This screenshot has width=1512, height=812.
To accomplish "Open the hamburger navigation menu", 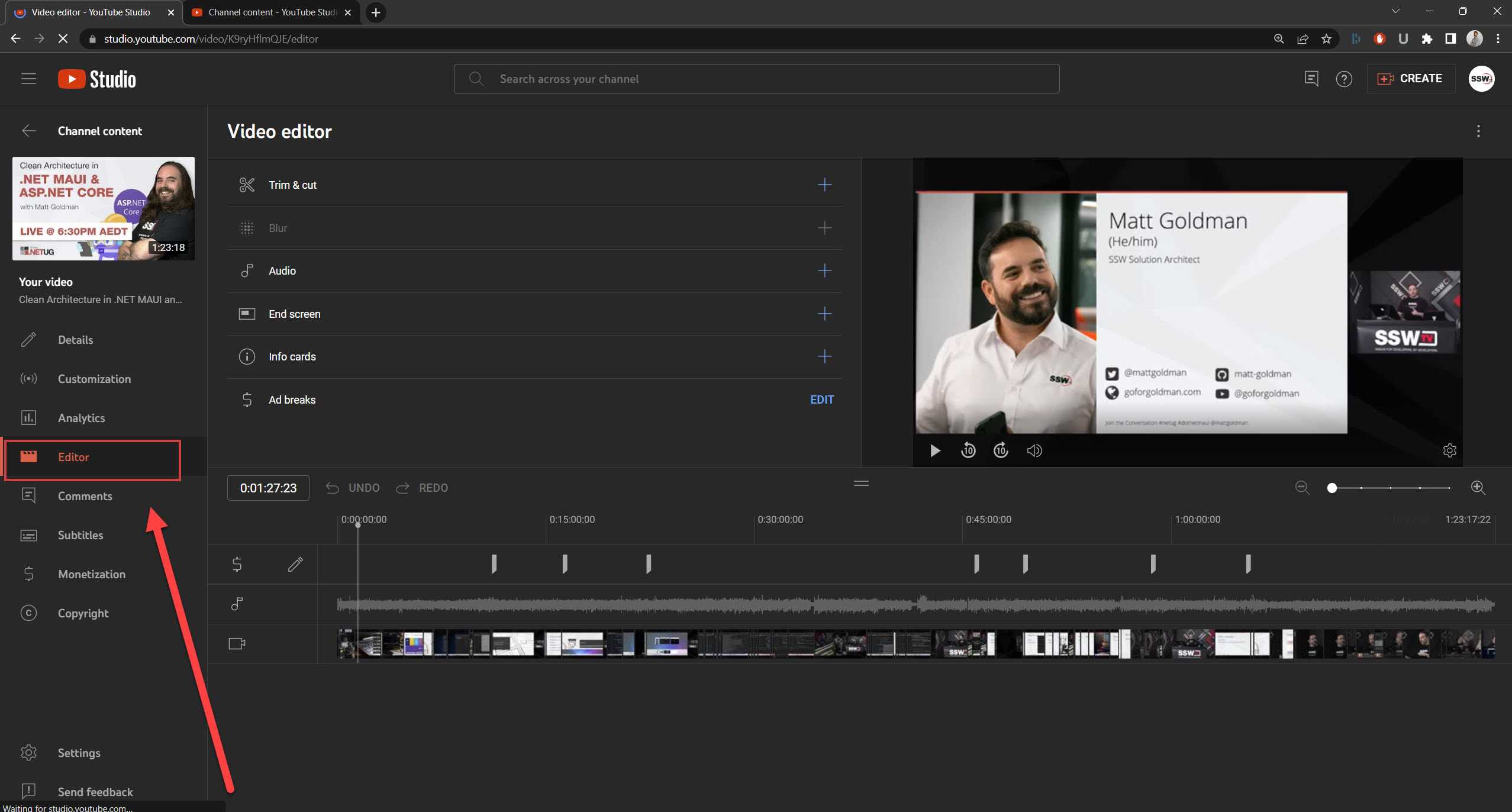I will [x=28, y=79].
